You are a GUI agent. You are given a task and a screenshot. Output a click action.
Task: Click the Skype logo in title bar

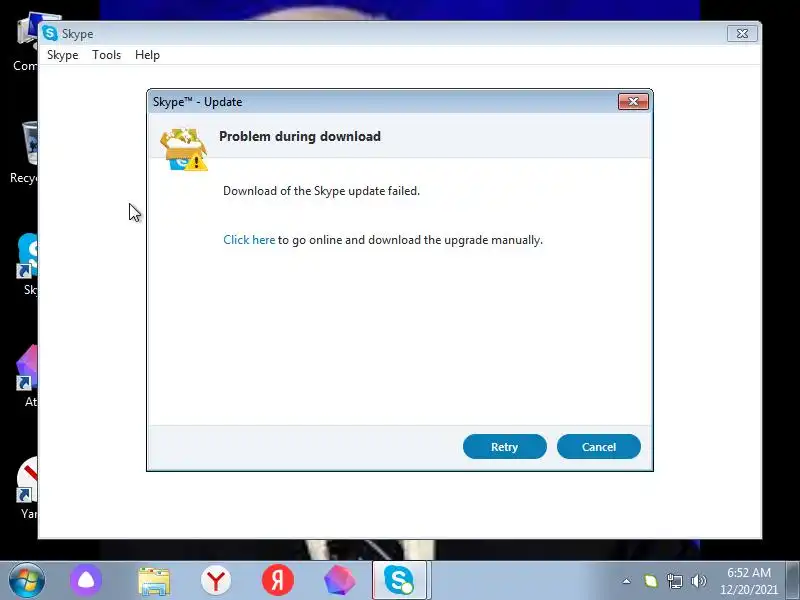(50, 34)
